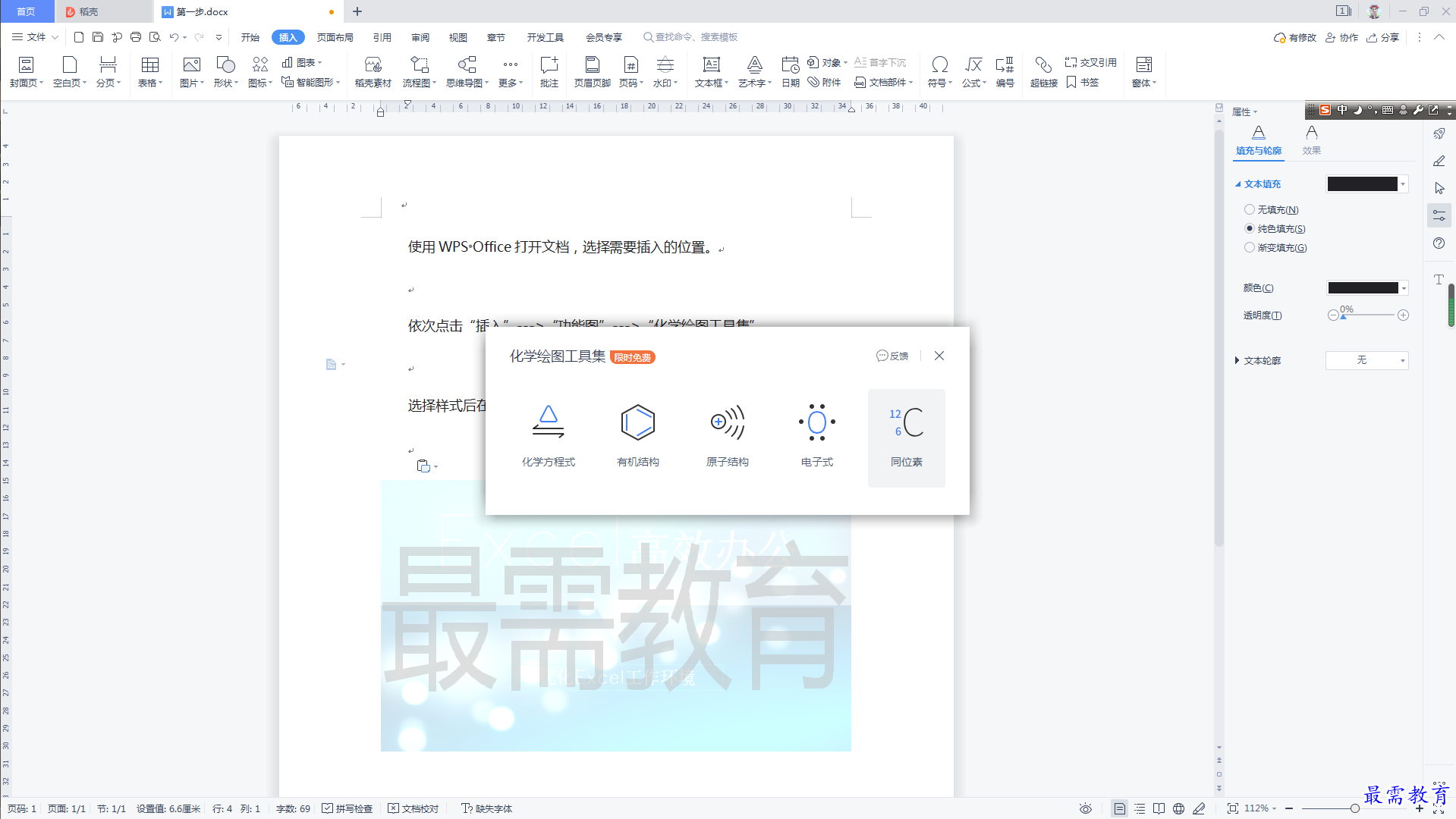1456x819 pixels.
Task: Insert a 空白页 blank page
Action: [70, 72]
